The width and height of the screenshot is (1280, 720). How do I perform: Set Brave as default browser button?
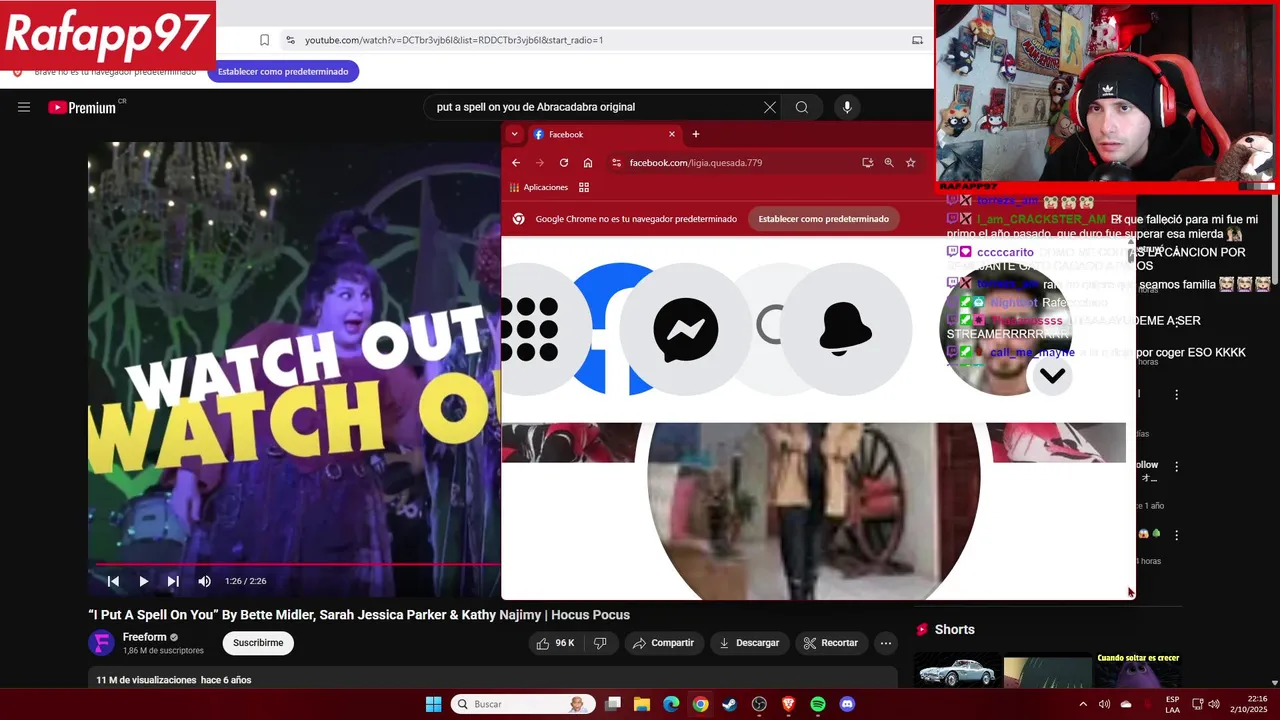click(x=283, y=71)
